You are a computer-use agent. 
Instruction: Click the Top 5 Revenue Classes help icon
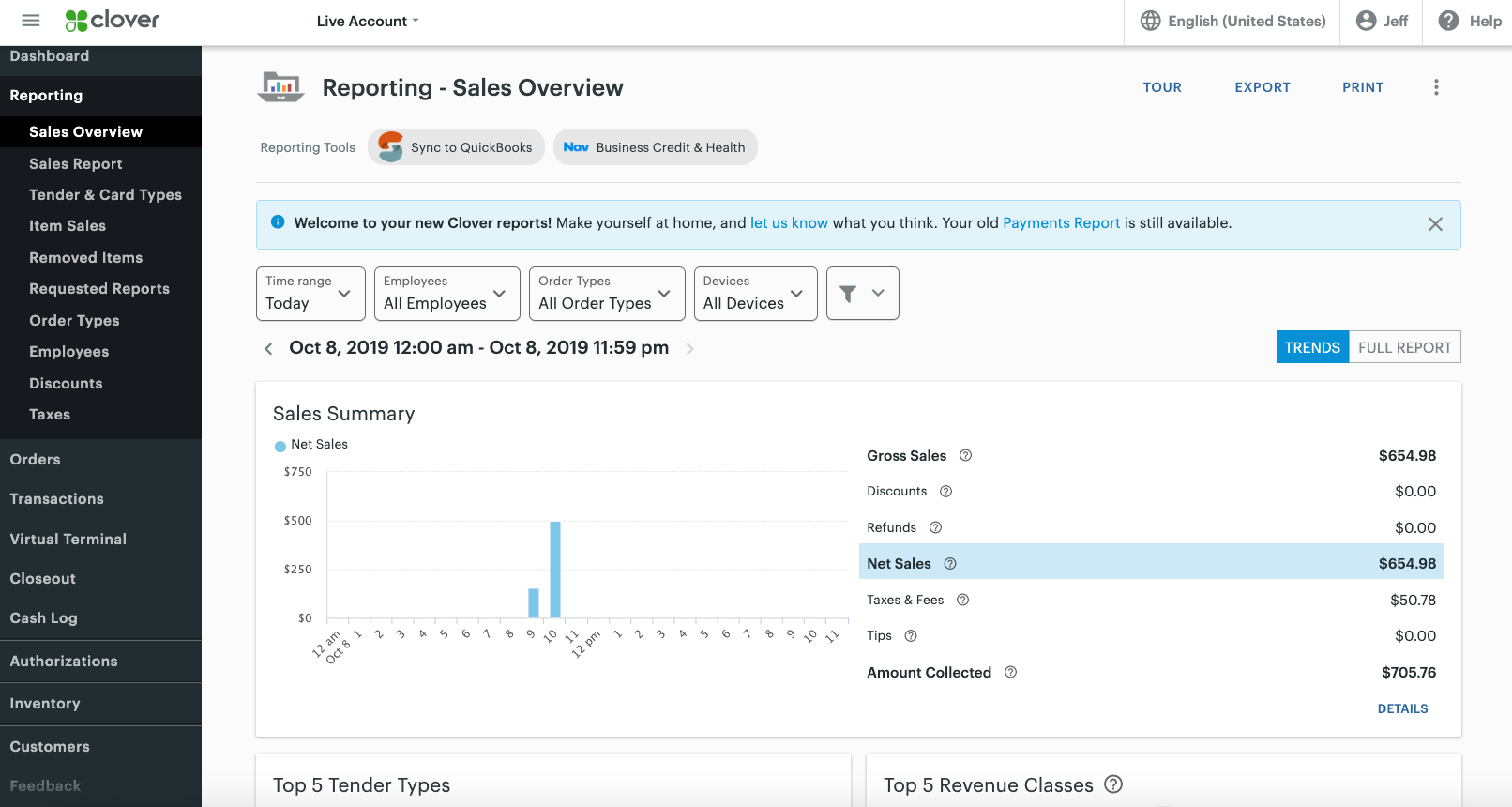click(1113, 784)
